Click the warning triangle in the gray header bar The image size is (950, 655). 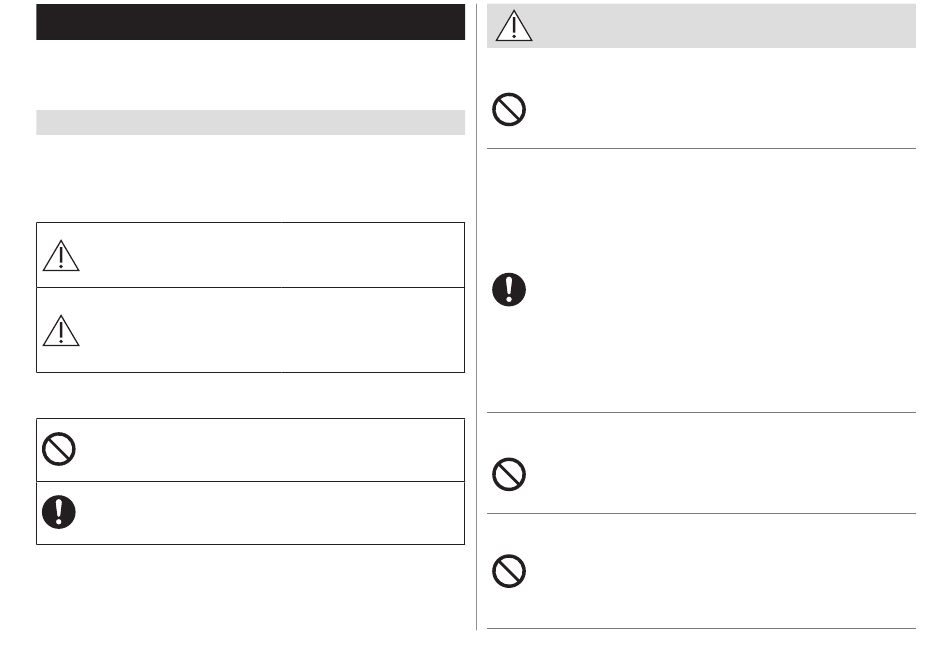514,26
